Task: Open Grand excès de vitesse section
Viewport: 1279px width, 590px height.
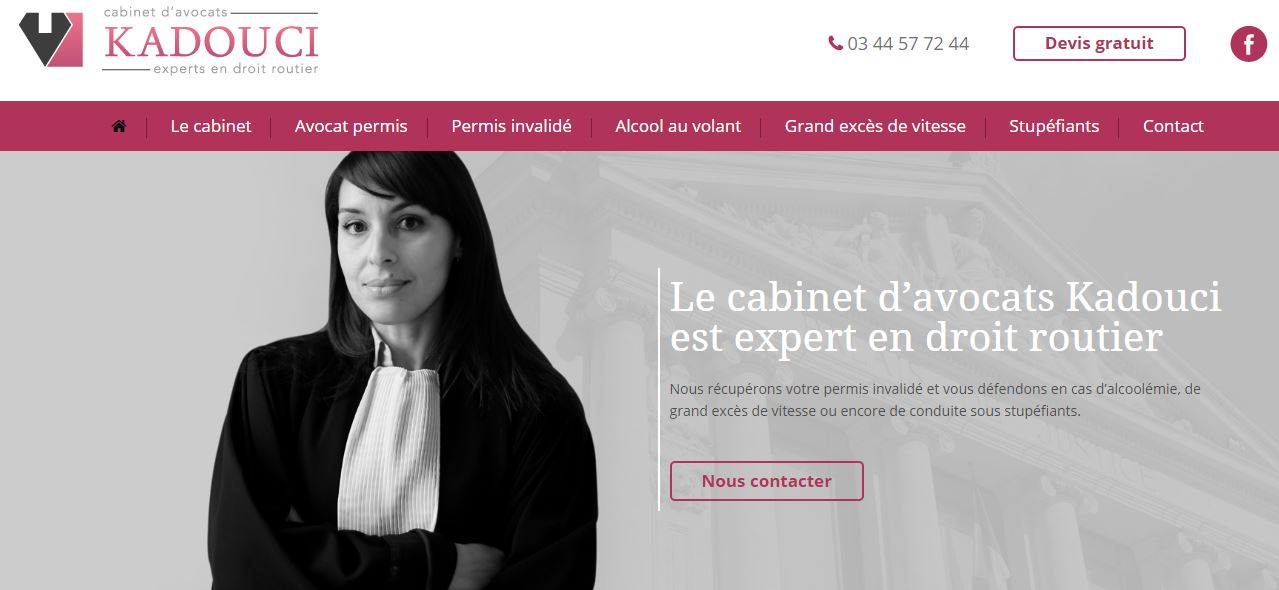Action: click(875, 126)
